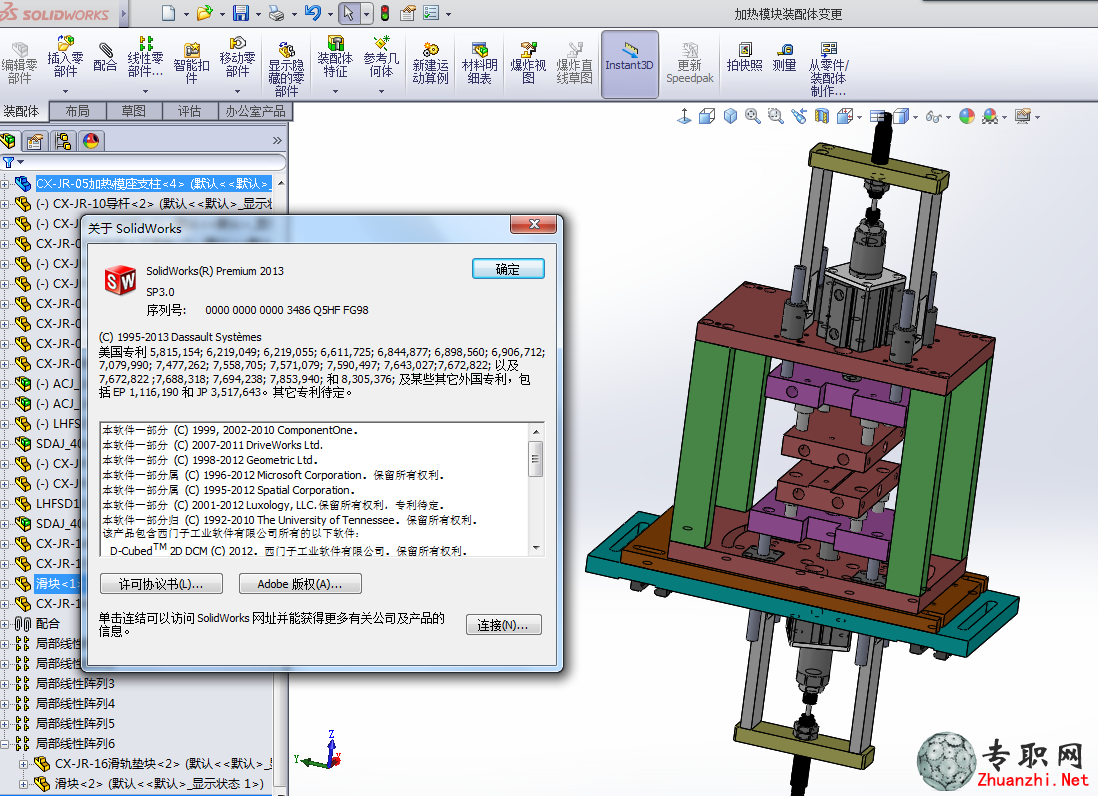Open the Save dropdown arrow
This screenshot has height=796, width=1098.
coord(258,14)
